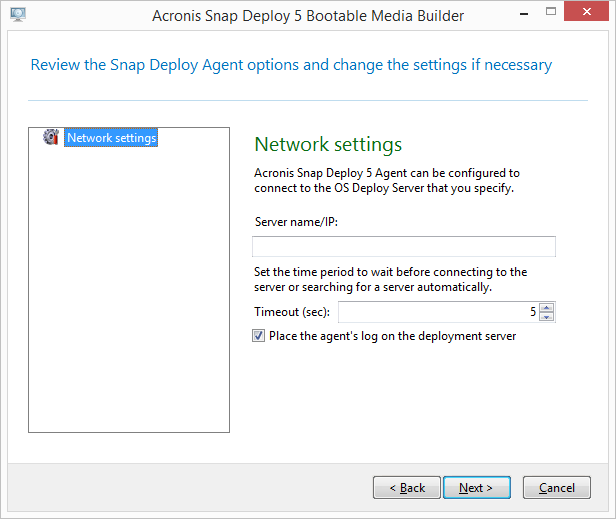Toggle Place the agent's log checkbox
616x519 pixels.
click(x=258, y=336)
